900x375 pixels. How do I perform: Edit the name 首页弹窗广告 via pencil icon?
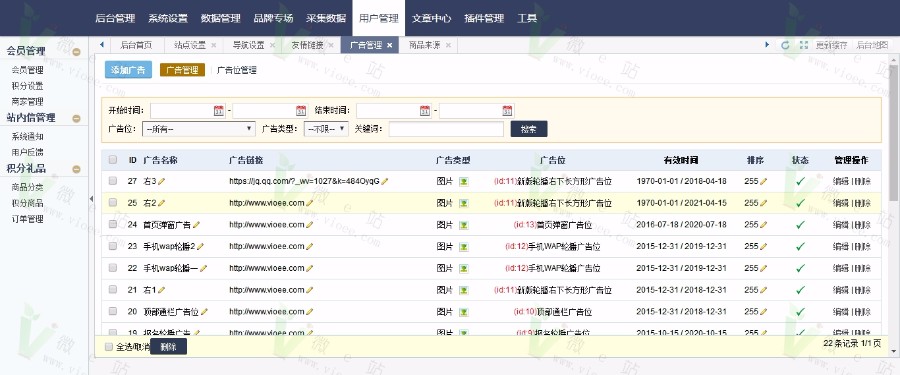pos(196,225)
